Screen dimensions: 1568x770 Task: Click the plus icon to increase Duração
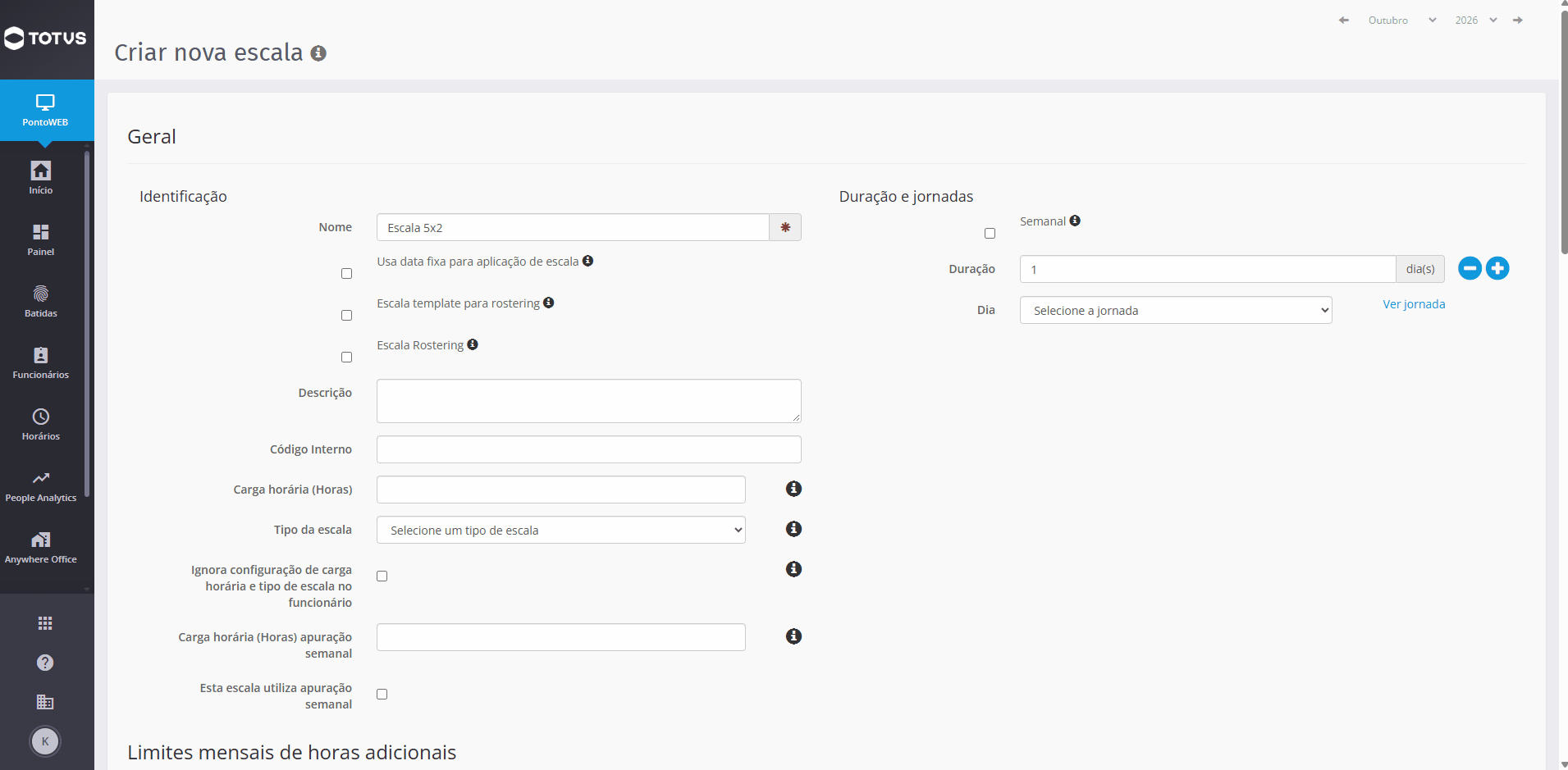point(1497,268)
